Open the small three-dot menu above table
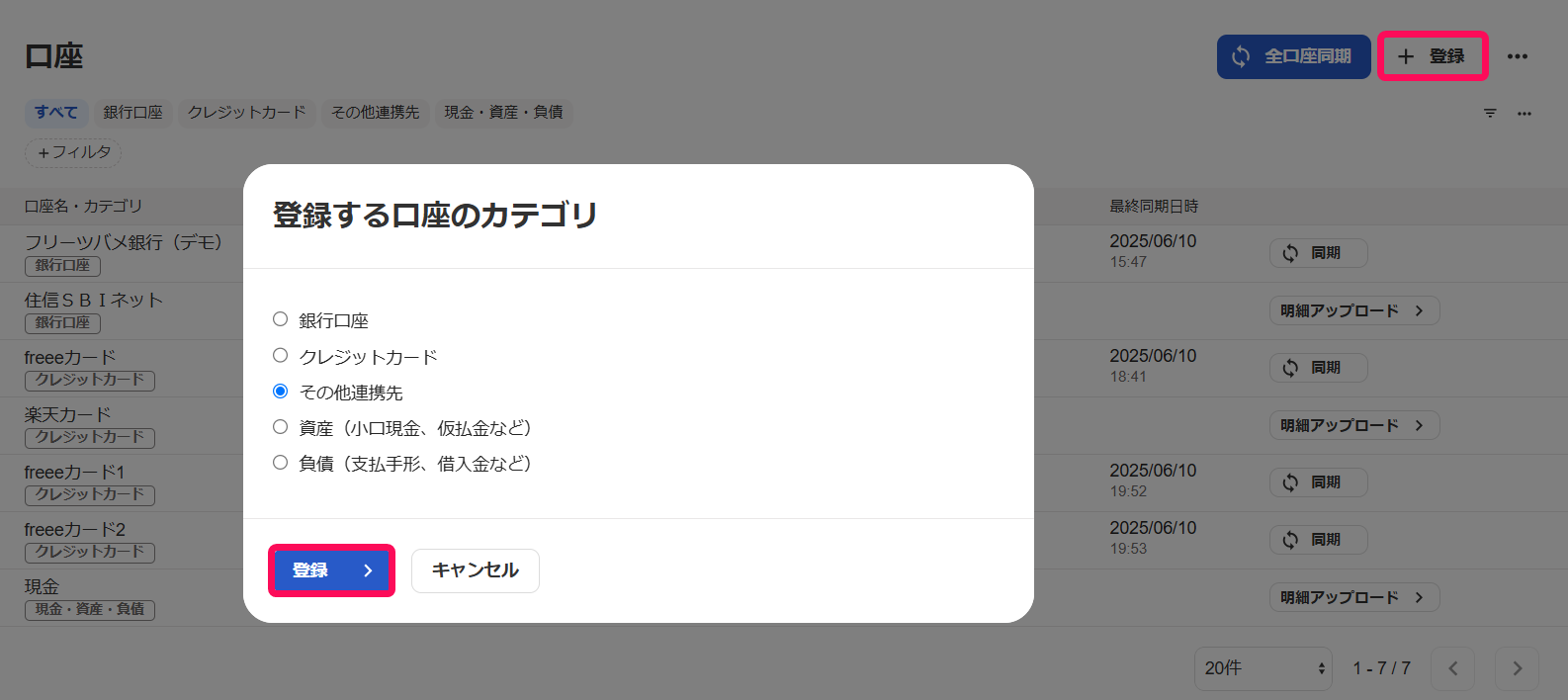This screenshot has width=1568, height=700. [1524, 113]
